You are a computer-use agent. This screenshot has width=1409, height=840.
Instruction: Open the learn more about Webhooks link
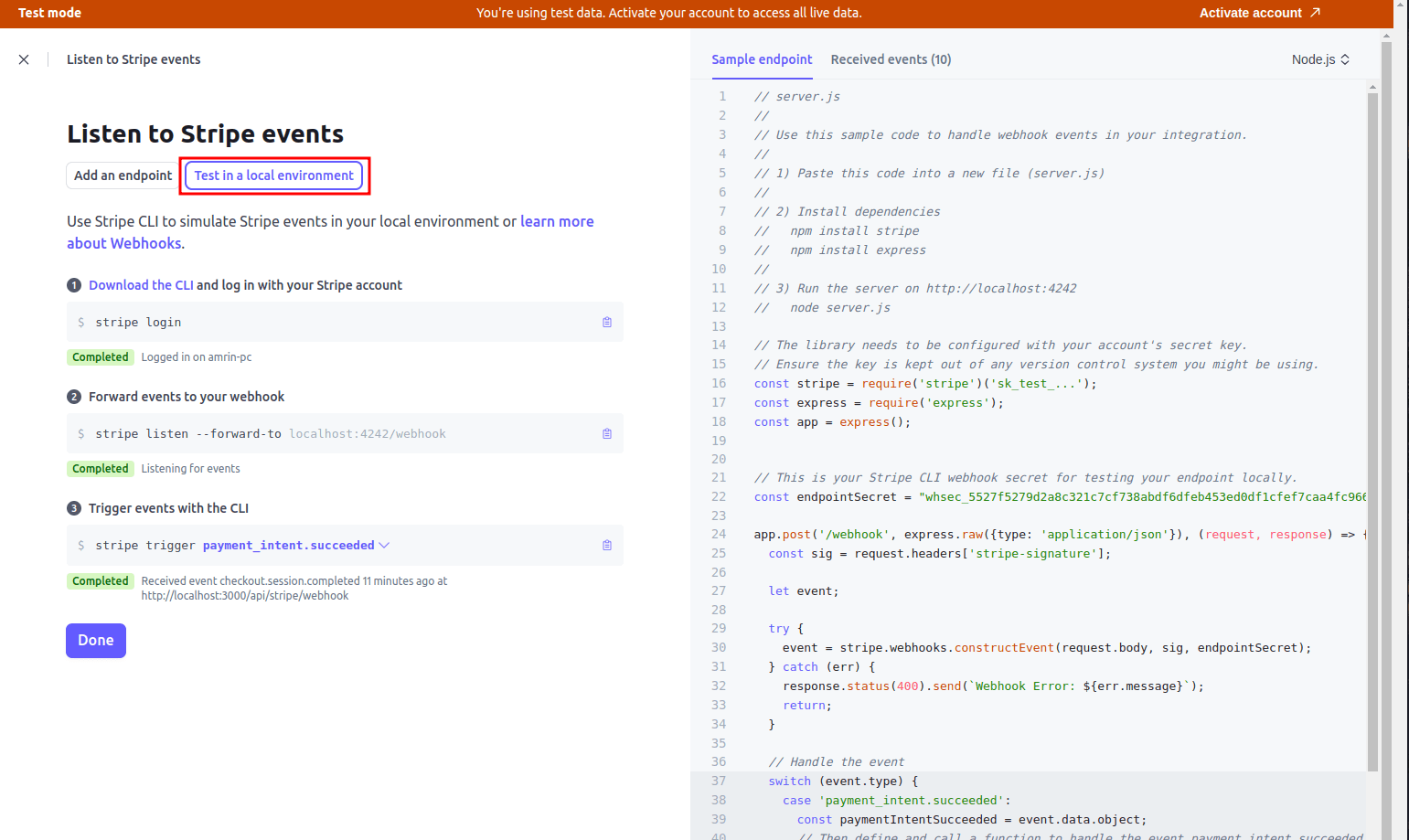[x=557, y=220]
